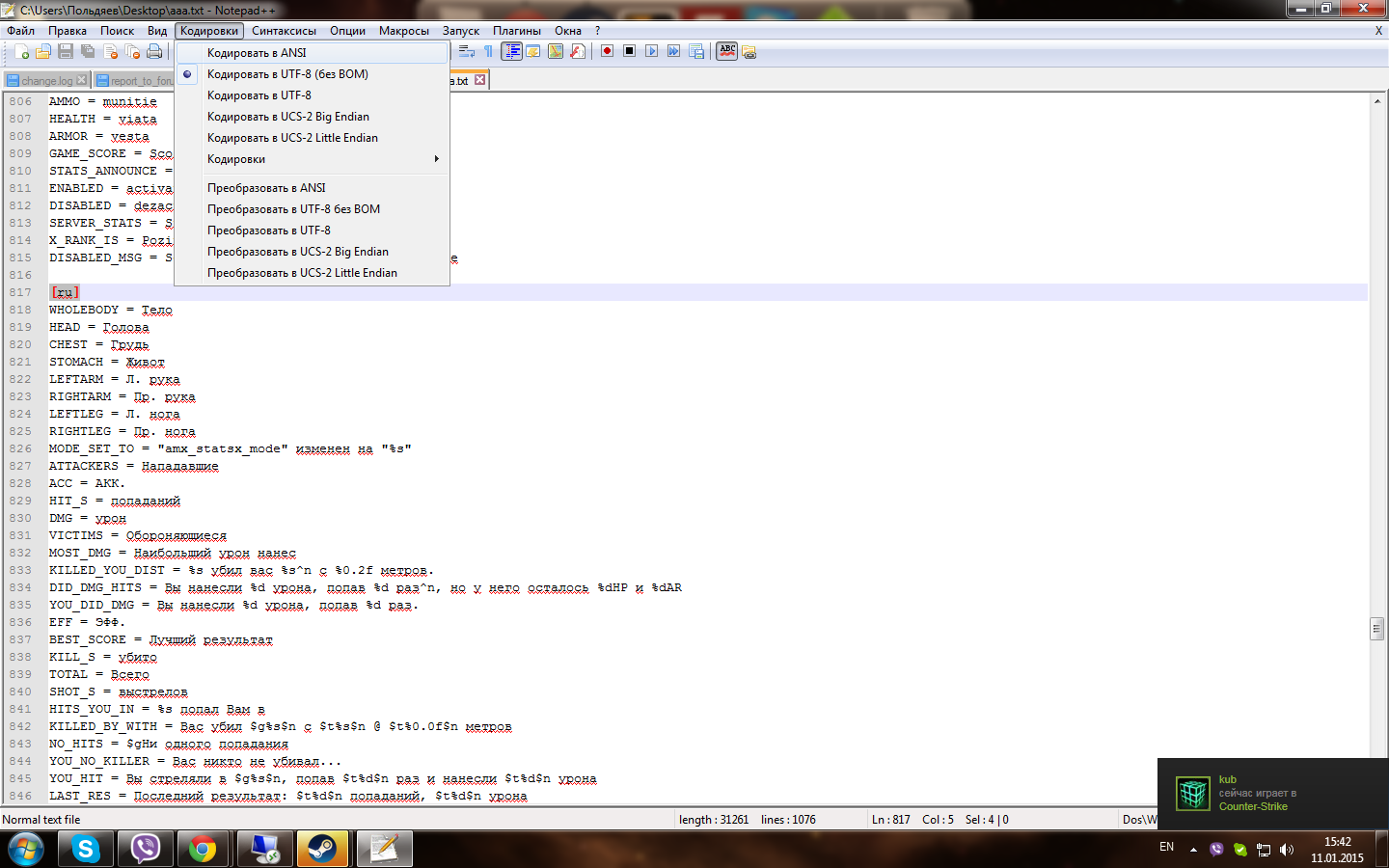The width and height of the screenshot is (1389, 868).
Task: Click the Close document toolbar icon
Action: (110, 51)
